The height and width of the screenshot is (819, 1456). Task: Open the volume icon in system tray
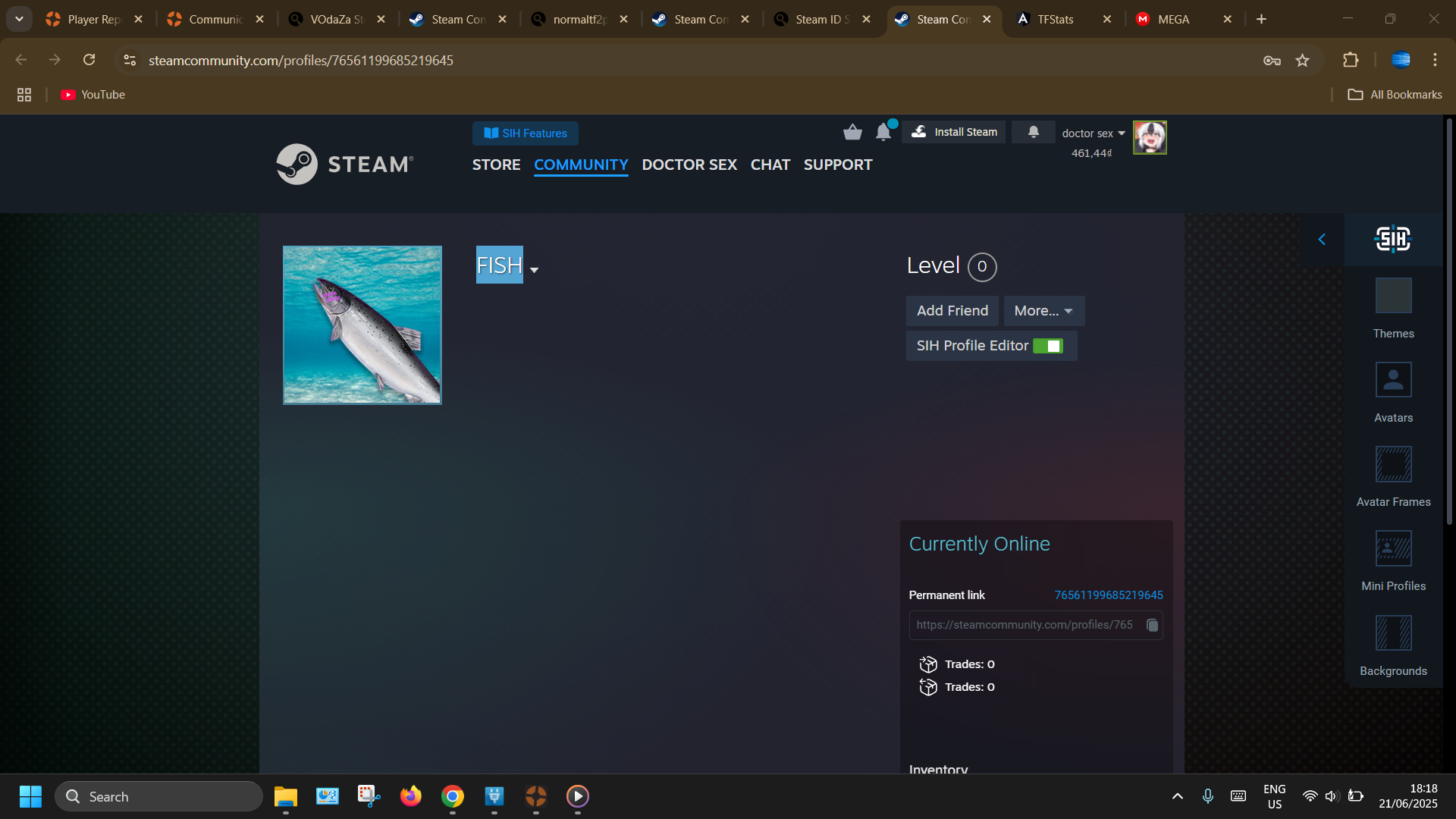(x=1332, y=796)
